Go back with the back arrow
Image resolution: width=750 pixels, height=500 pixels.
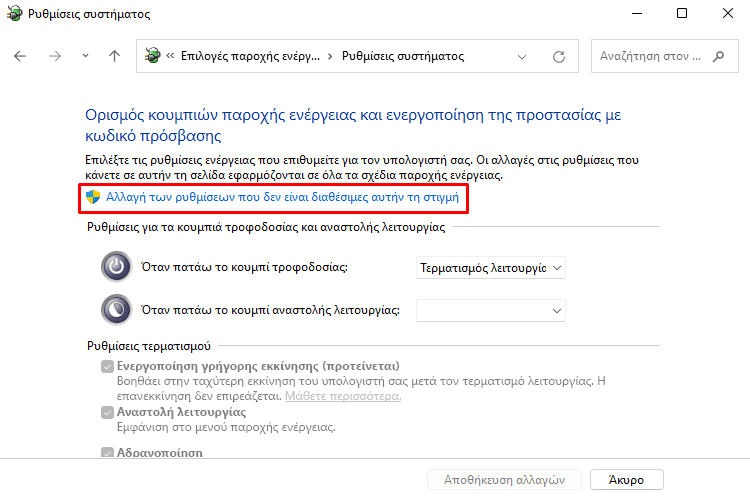click(x=20, y=56)
